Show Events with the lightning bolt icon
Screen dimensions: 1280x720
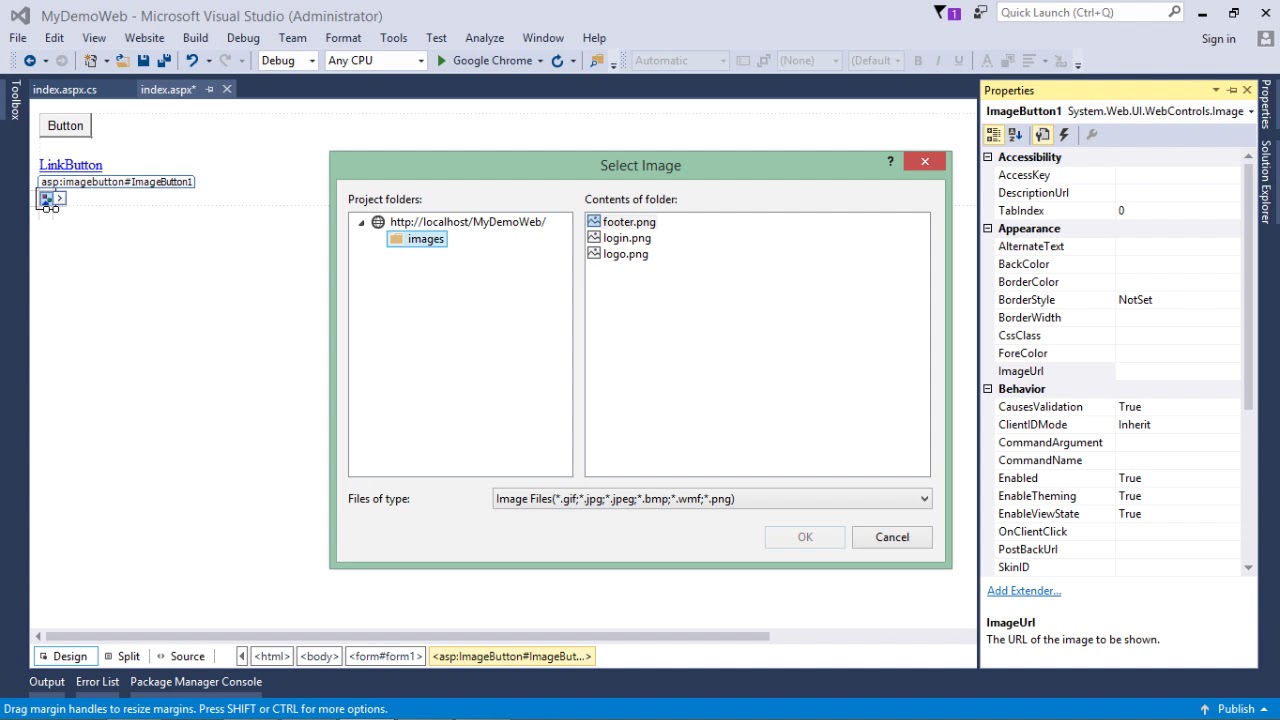click(1064, 135)
